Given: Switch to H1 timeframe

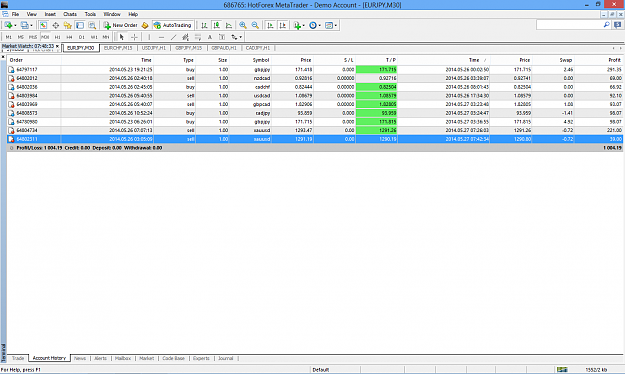Looking at the screenshot, I should pos(57,37).
